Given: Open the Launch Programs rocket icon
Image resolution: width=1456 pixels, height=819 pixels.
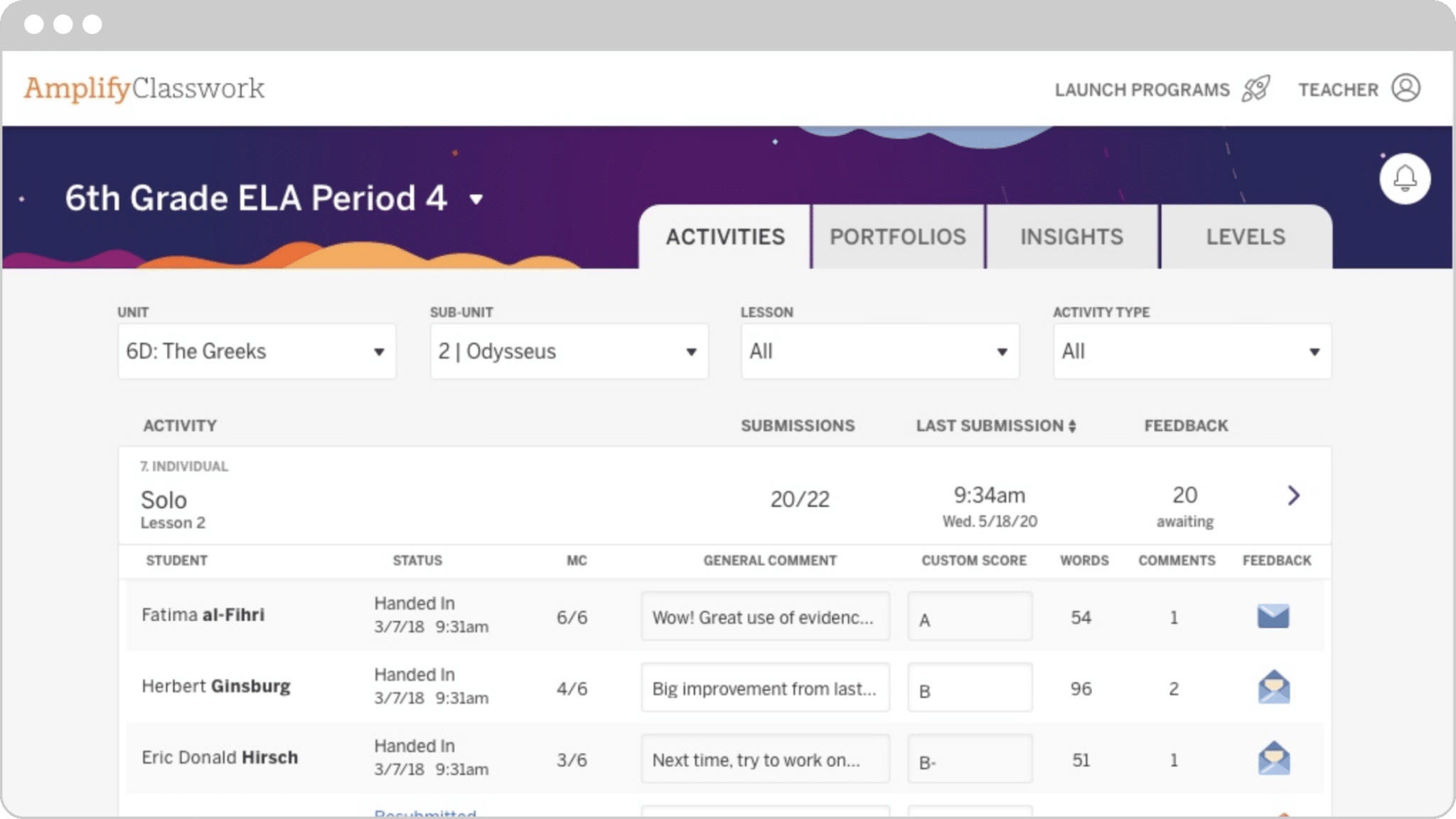Looking at the screenshot, I should click(1256, 89).
